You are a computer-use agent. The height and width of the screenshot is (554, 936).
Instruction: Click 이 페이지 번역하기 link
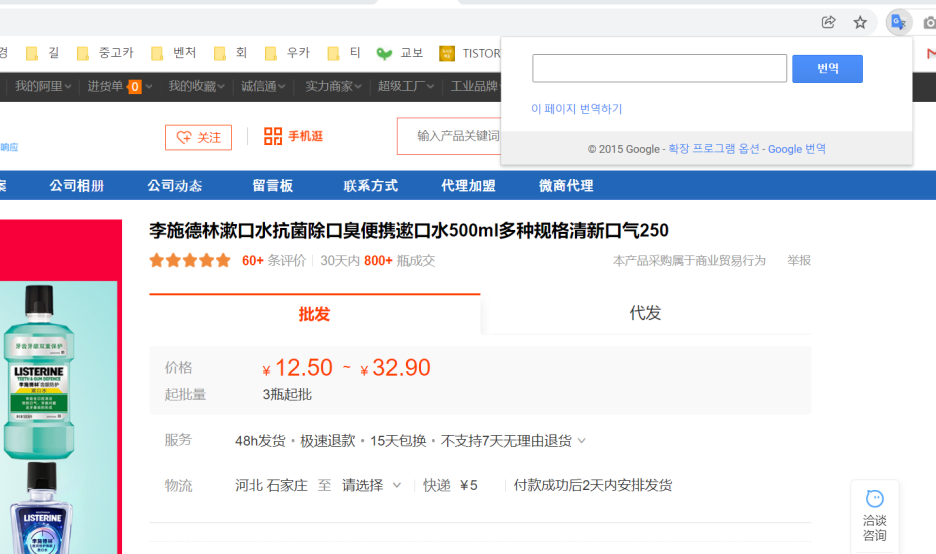point(577,109)
